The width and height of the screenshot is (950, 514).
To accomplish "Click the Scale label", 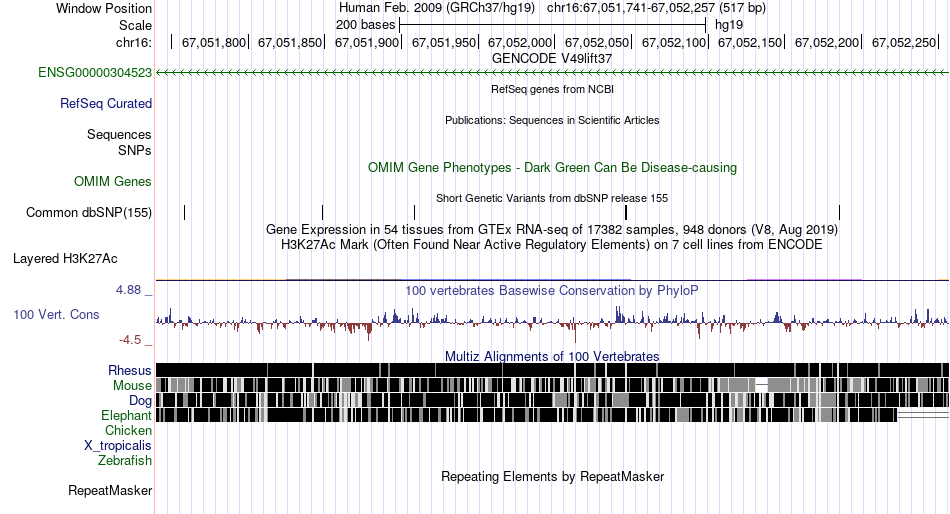I will (135, 25).
